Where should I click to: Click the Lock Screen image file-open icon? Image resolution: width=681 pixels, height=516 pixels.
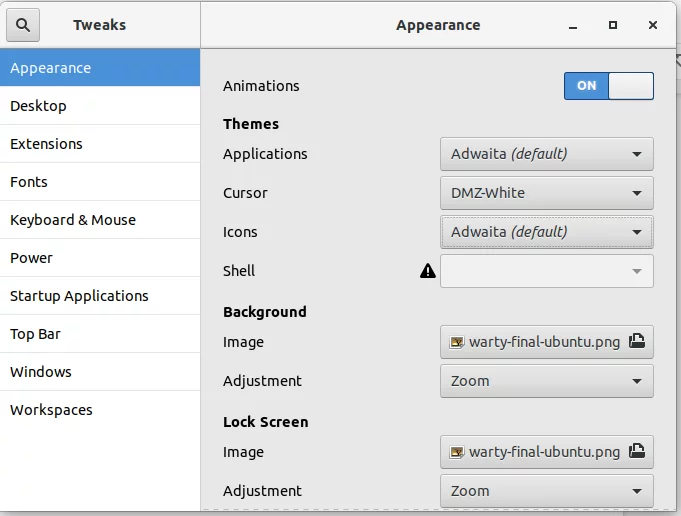[x=638, y=452]
